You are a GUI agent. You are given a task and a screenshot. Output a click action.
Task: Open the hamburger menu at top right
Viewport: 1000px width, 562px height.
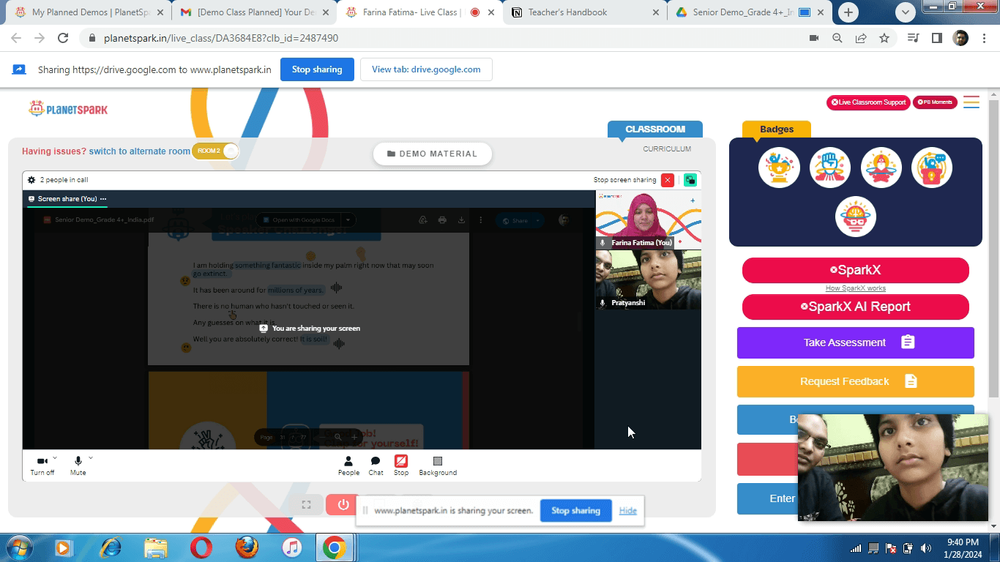pos(971,102)
